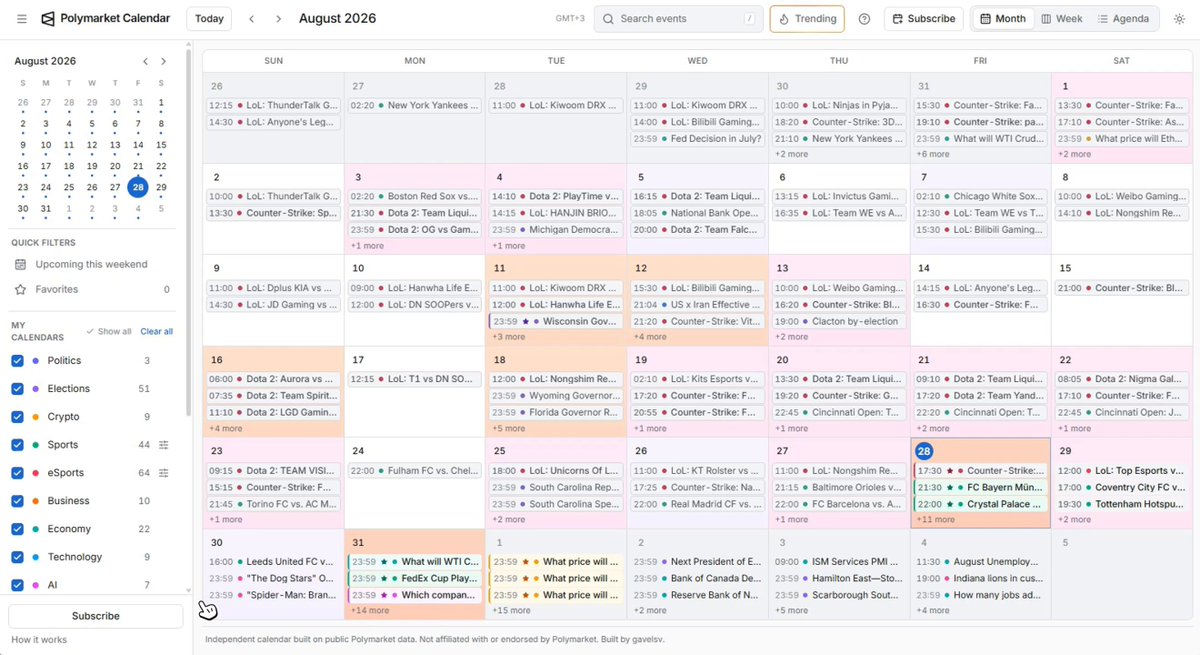Click the Trending button
The image size is (1200, 655).
[x=807, y=19]
